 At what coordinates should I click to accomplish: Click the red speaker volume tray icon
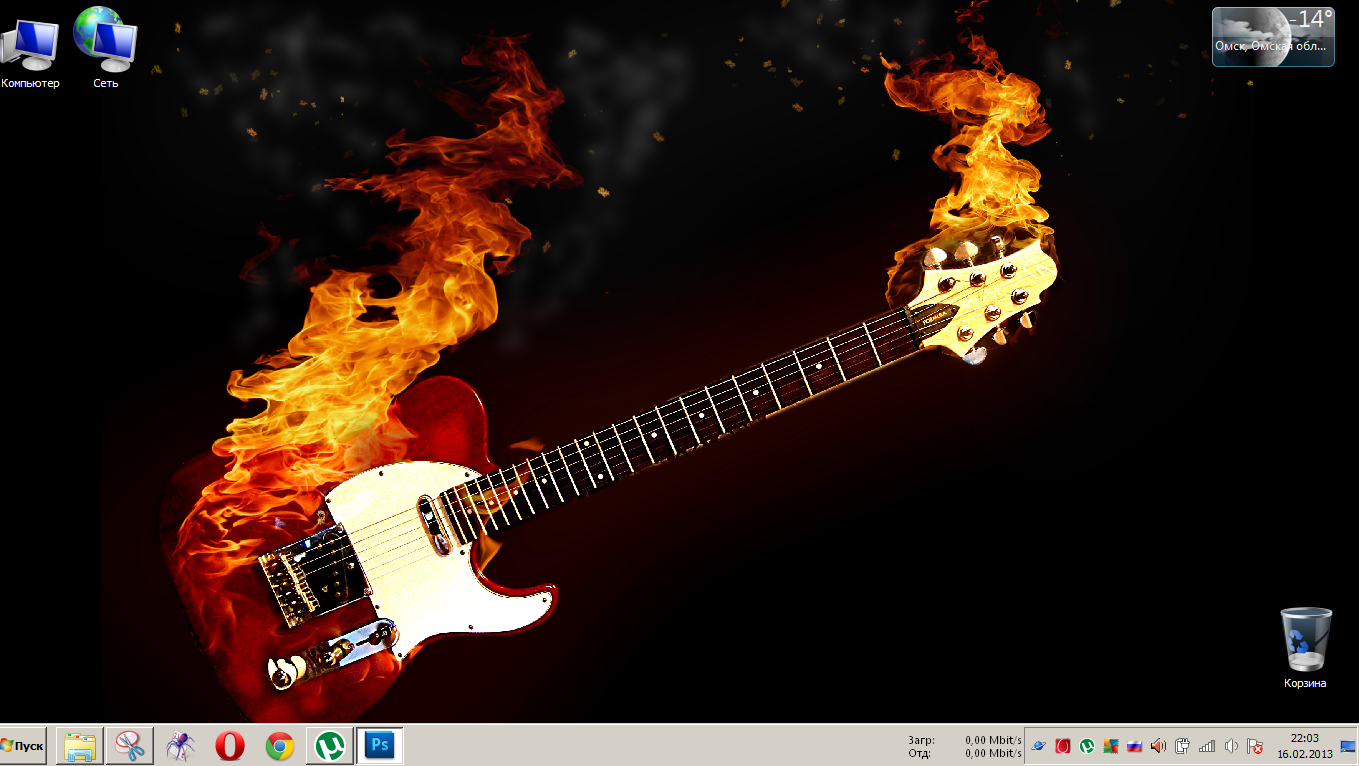click(1159, 746)
